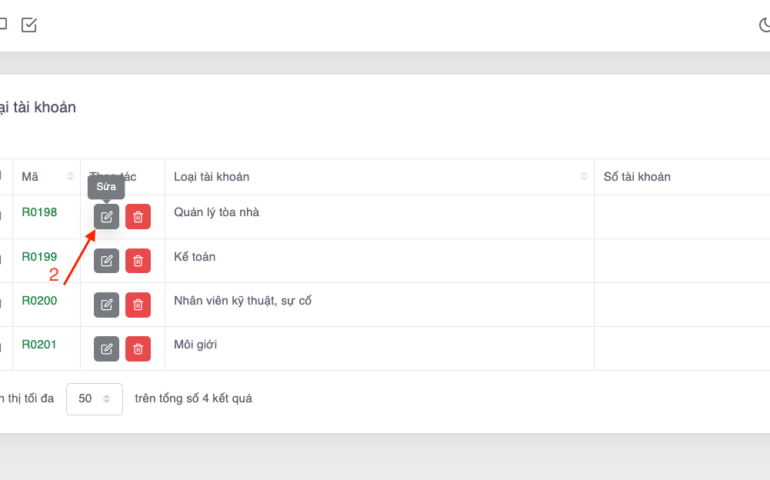Edit the Kế toán account type
770x480 pixels.
click(106, 261)
